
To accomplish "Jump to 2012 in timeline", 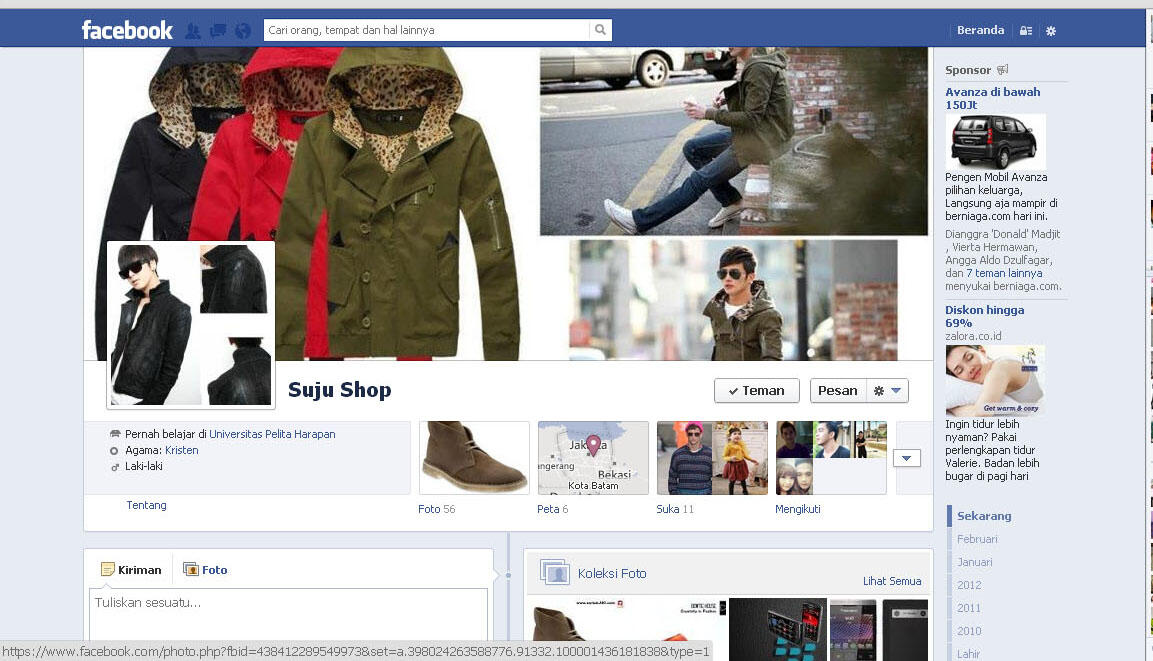I will tap(968, 585).
